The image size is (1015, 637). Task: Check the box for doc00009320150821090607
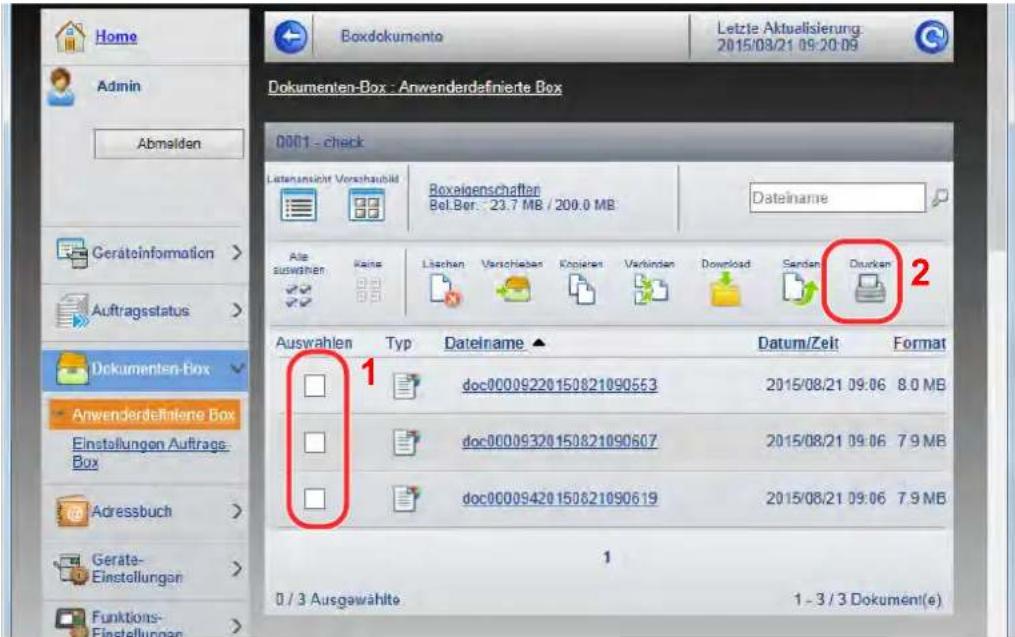pos(315,443)
